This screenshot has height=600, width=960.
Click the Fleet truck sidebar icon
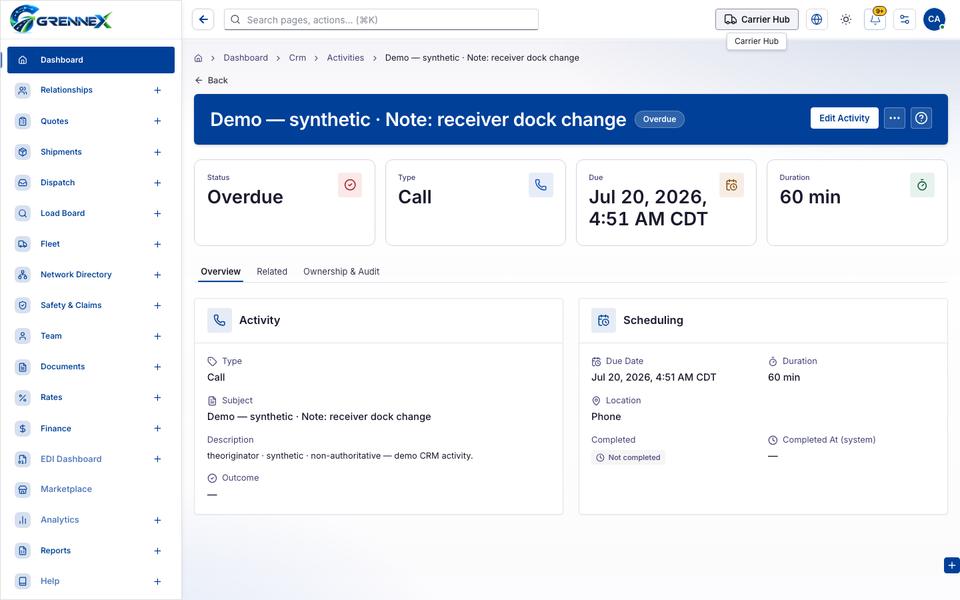[x=23, y=244]
